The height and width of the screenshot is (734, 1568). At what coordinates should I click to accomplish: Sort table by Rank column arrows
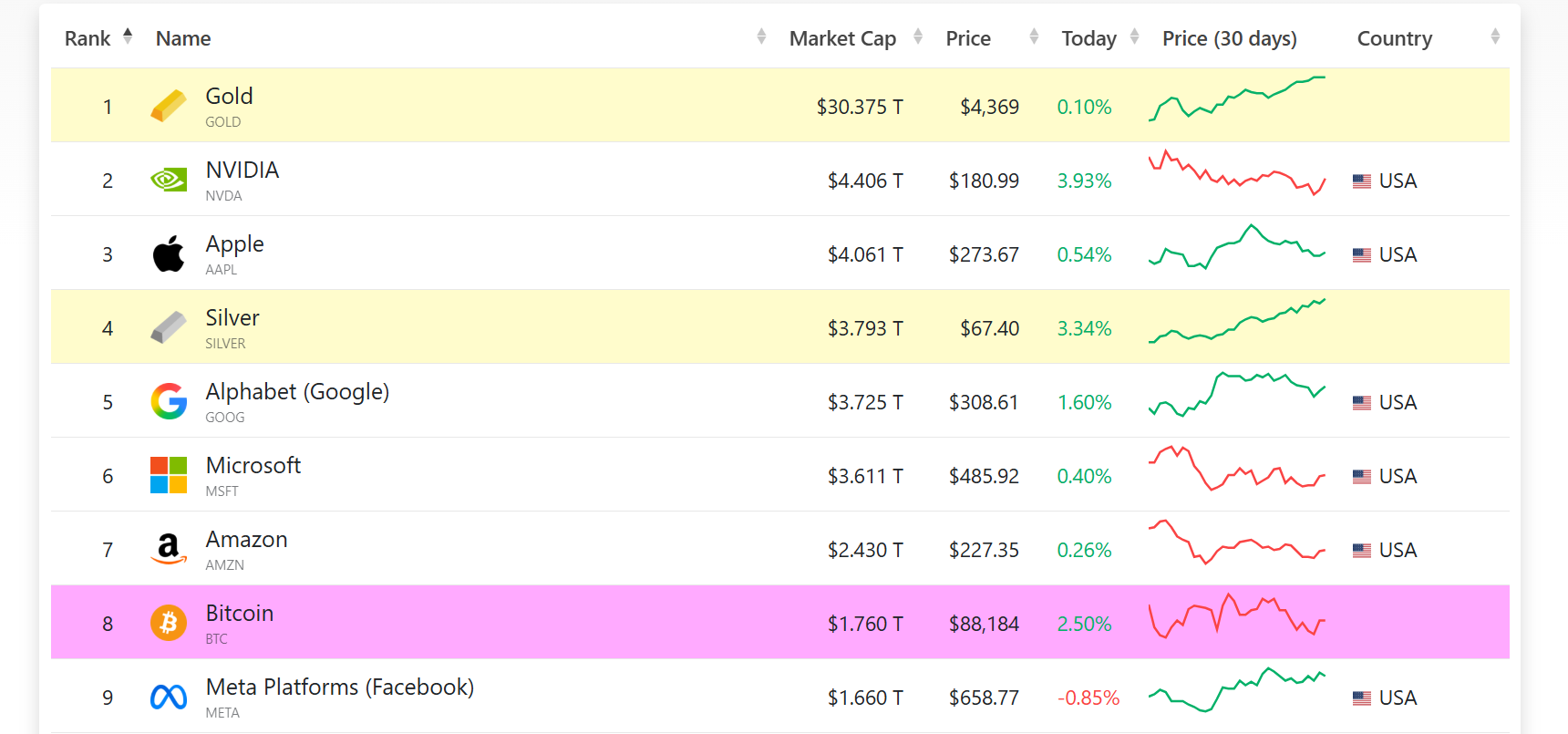[x=128, y=36]
